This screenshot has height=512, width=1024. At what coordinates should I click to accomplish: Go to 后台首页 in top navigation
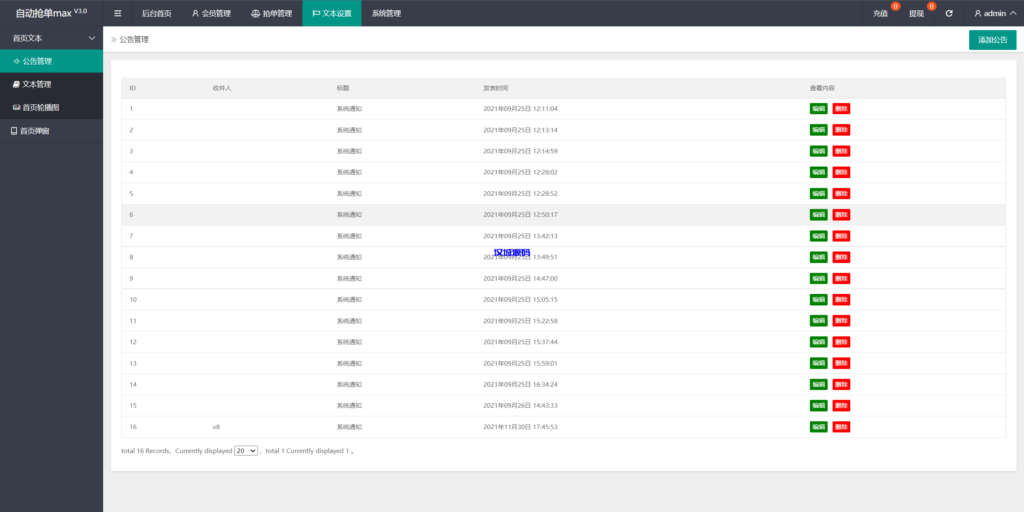156,14
